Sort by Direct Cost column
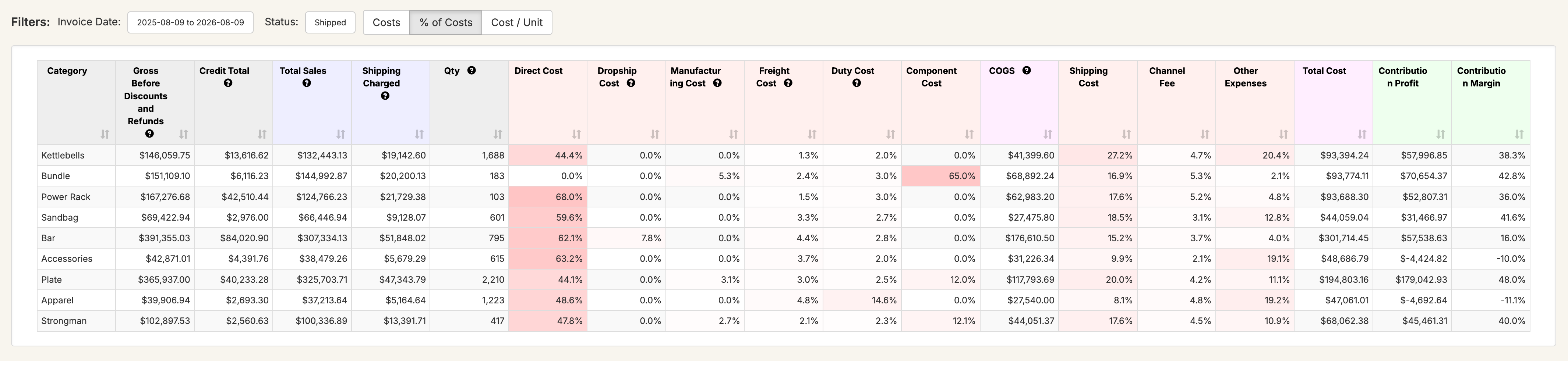Image resolution: width=1568 pixels, height=367 pixels. pyautogui.click(x=576, y=134)
